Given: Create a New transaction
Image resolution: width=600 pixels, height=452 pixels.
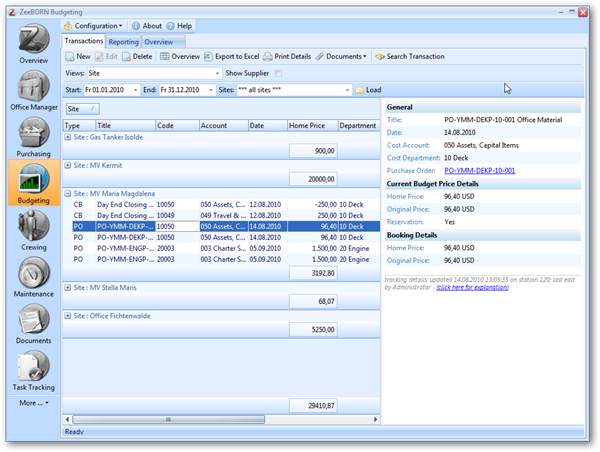Looking at the screenshot, I should [x=78, y=57].
